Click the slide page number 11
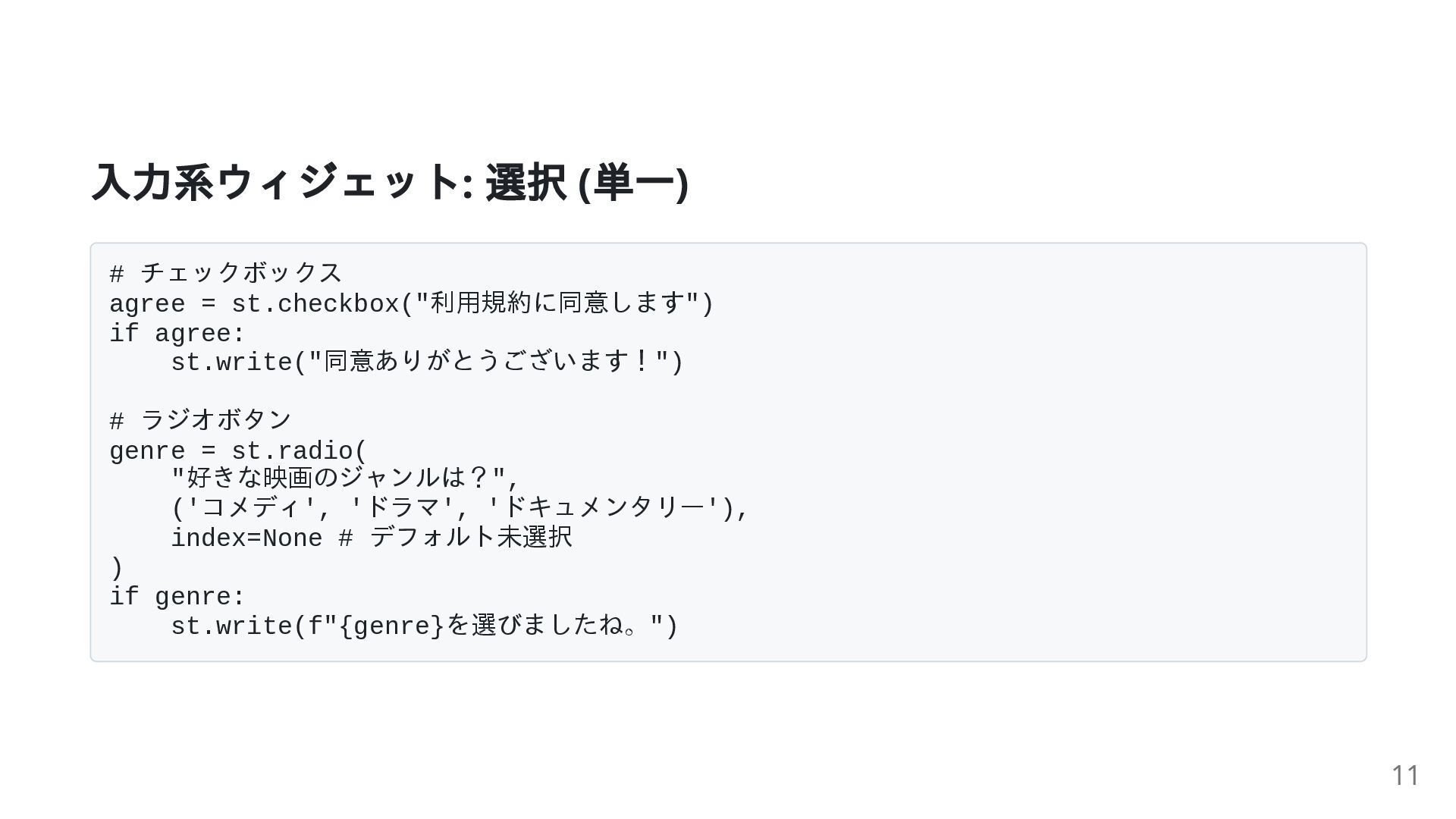1456x819 pixels. 1405,776
